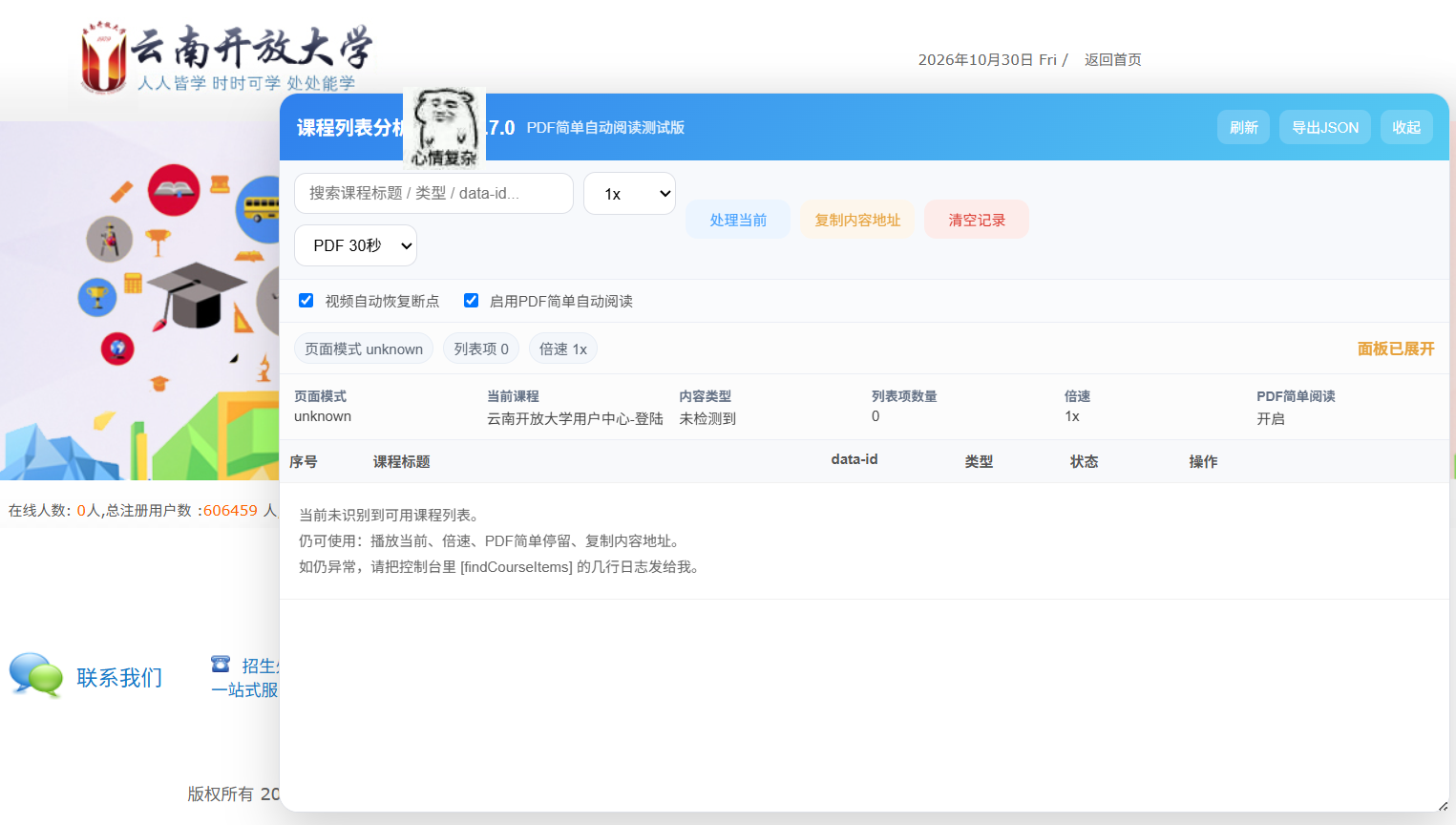The height and width of the screenshot is (825, 1456).
Task: Click the 606459 registered users number
Action: point(230,510)
